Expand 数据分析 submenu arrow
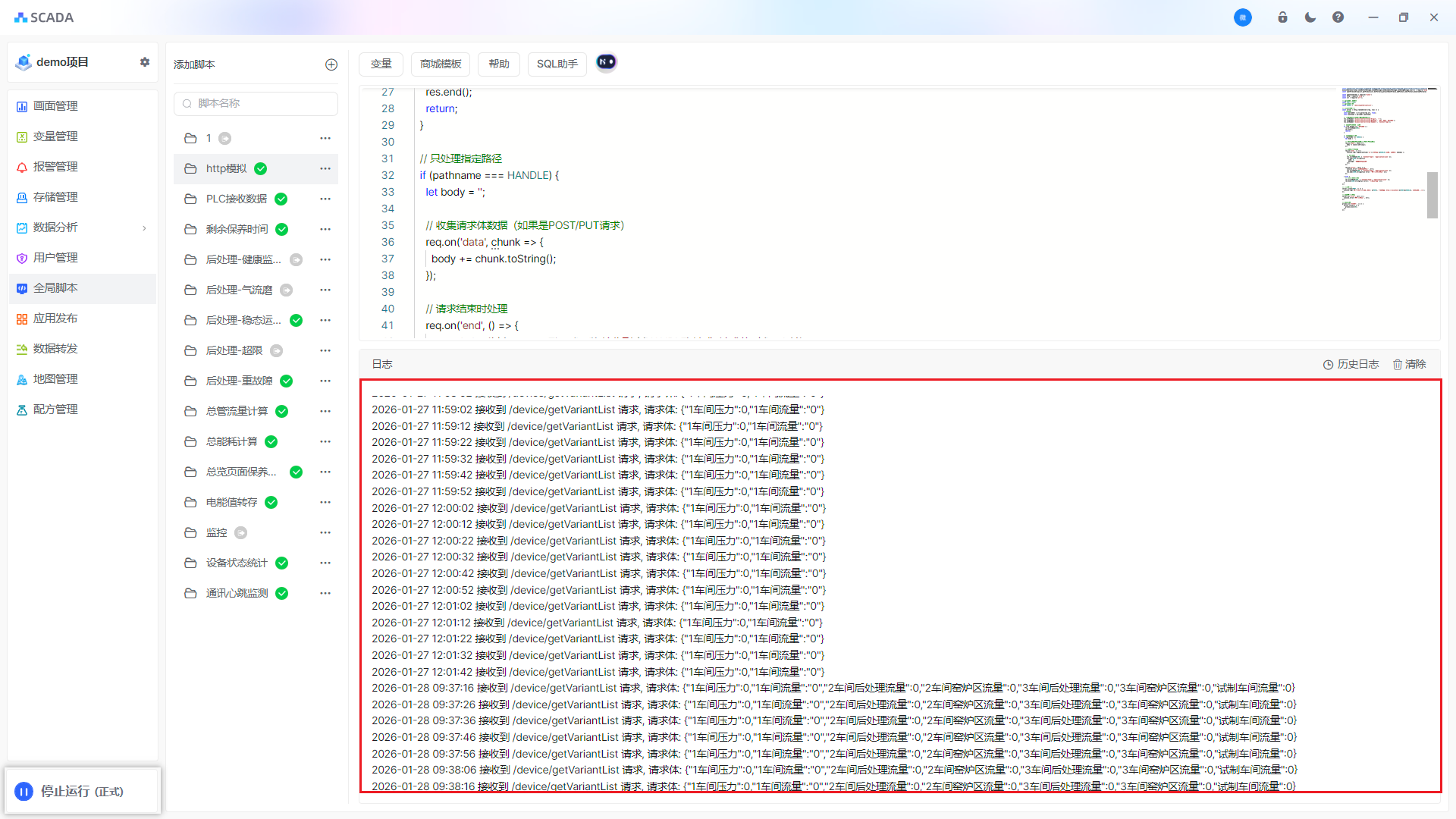This screenshot has height=819, width=1456. tap(144, 228)
